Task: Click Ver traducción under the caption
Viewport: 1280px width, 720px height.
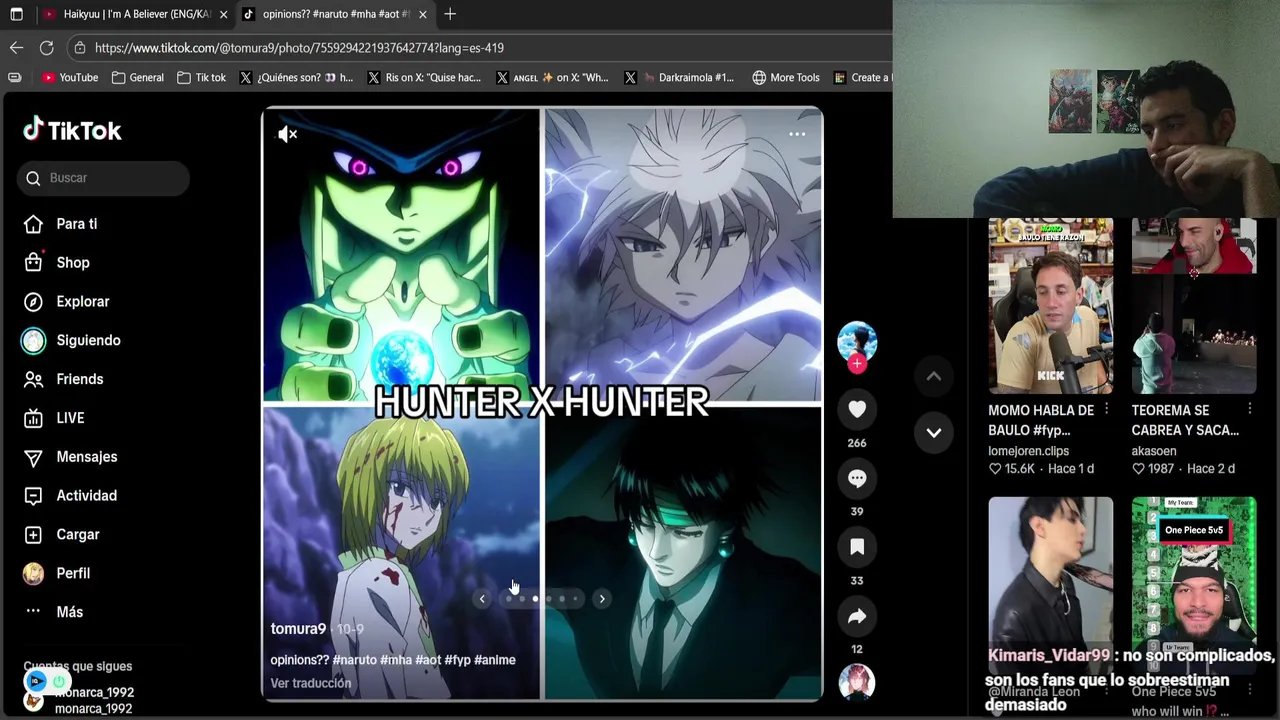Action: point(311,683)
